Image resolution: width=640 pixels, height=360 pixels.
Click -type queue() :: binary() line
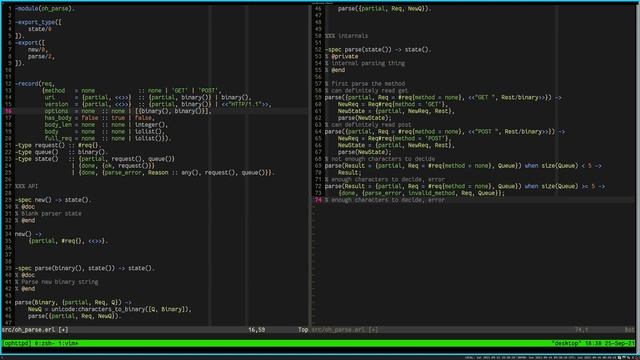(61, 152)
